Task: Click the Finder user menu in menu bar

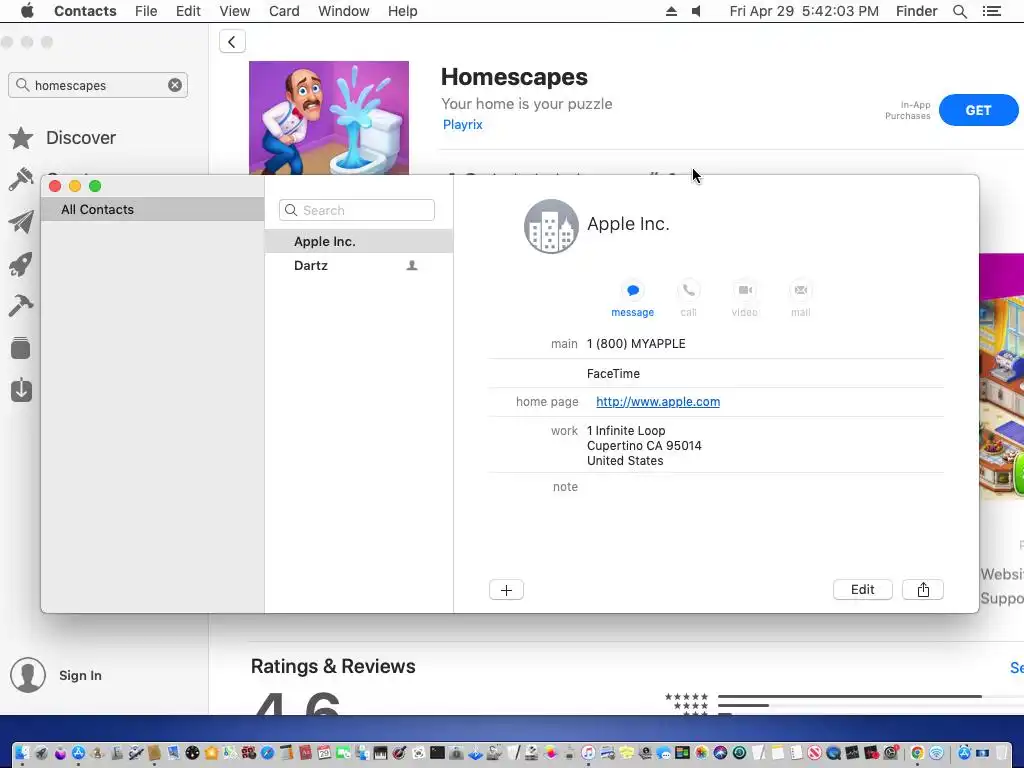Action: point(916,11)
